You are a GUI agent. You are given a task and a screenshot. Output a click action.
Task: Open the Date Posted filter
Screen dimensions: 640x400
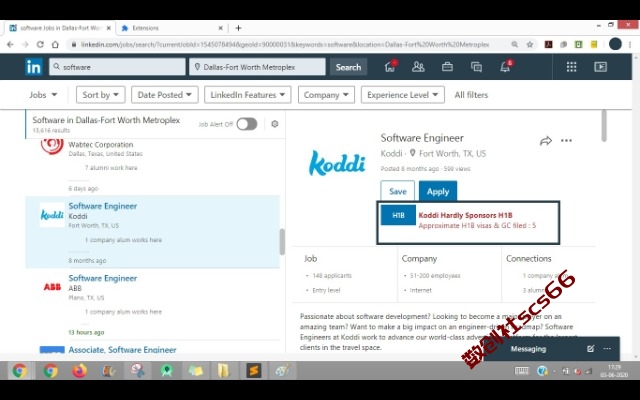(164, 95)
